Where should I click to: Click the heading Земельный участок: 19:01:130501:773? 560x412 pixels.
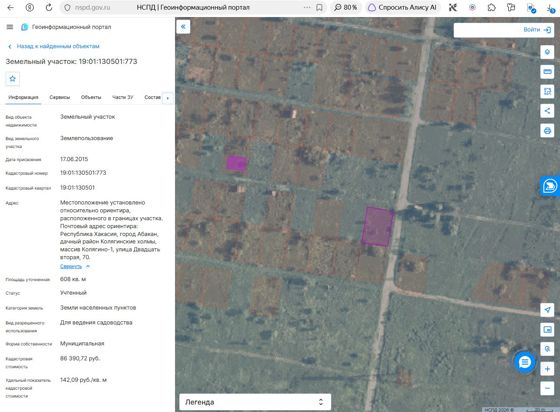[71, 61]
